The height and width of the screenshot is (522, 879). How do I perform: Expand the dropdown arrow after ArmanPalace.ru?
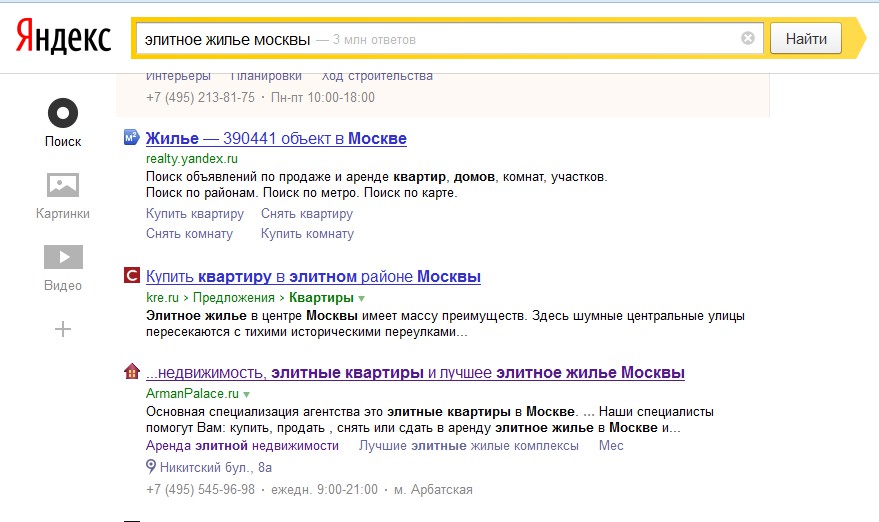(247, 394)
